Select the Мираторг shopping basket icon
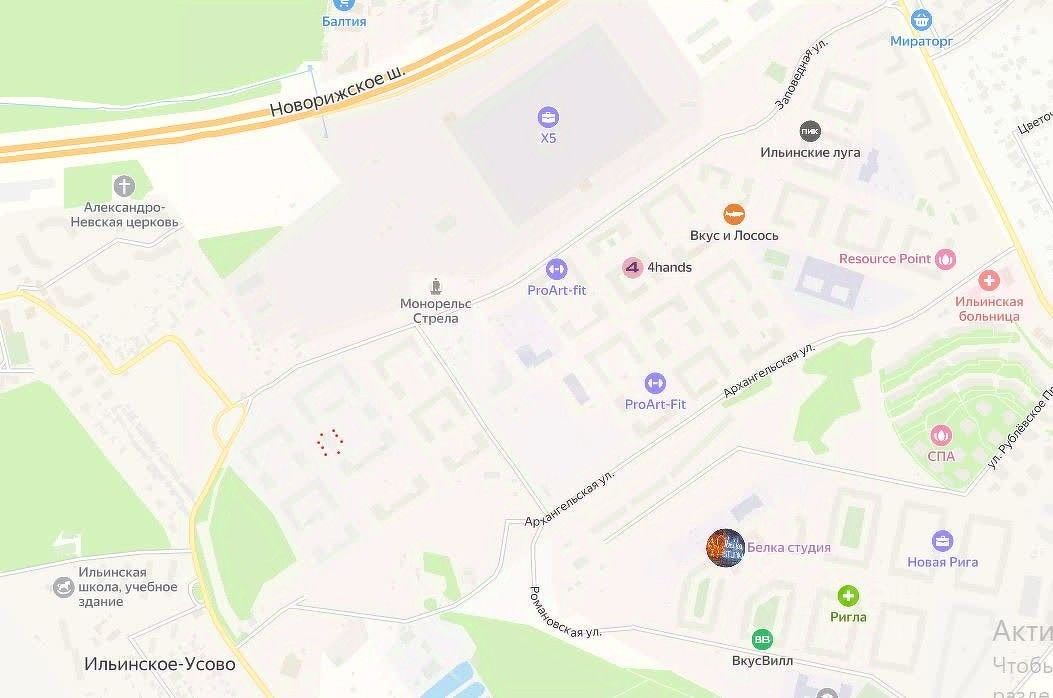Viewport: 1053px width, 698px height. [921, 19]
